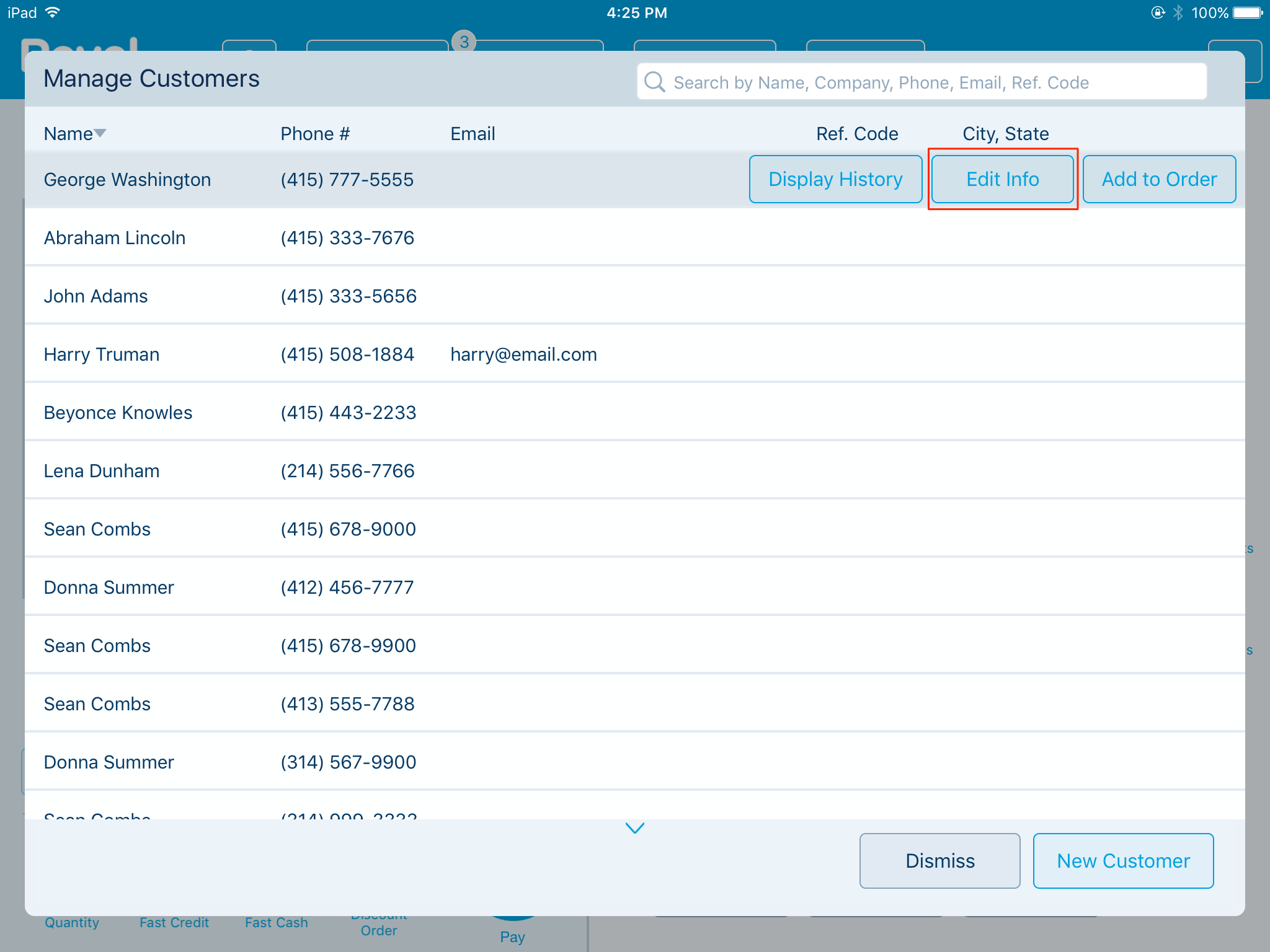Select Donna Summer with phone (314) 567-9900
Image resolution: width=1270 pixels, height=952 pixels.
tap(634, 762)
